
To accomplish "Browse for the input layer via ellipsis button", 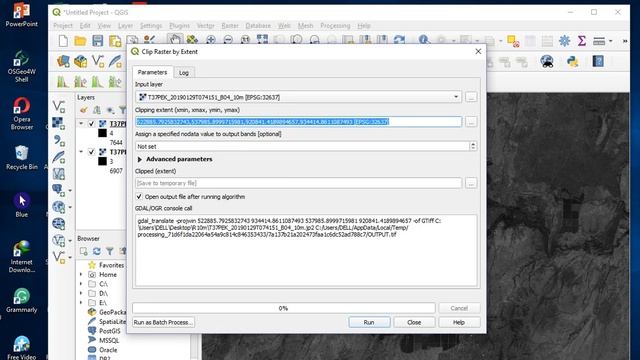I will [x=471, y=97].
